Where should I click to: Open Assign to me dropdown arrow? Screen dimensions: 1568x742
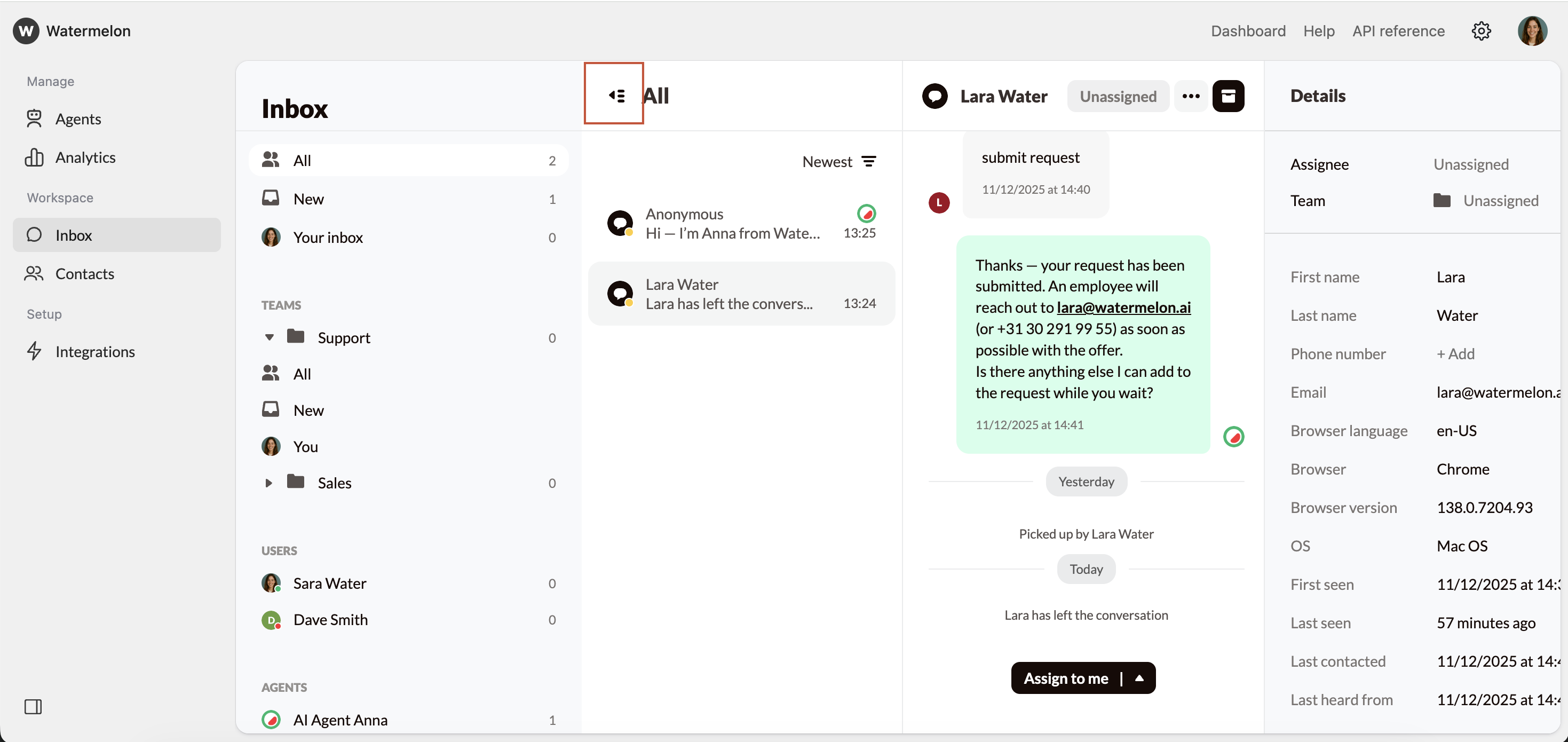click(1139, 677)
